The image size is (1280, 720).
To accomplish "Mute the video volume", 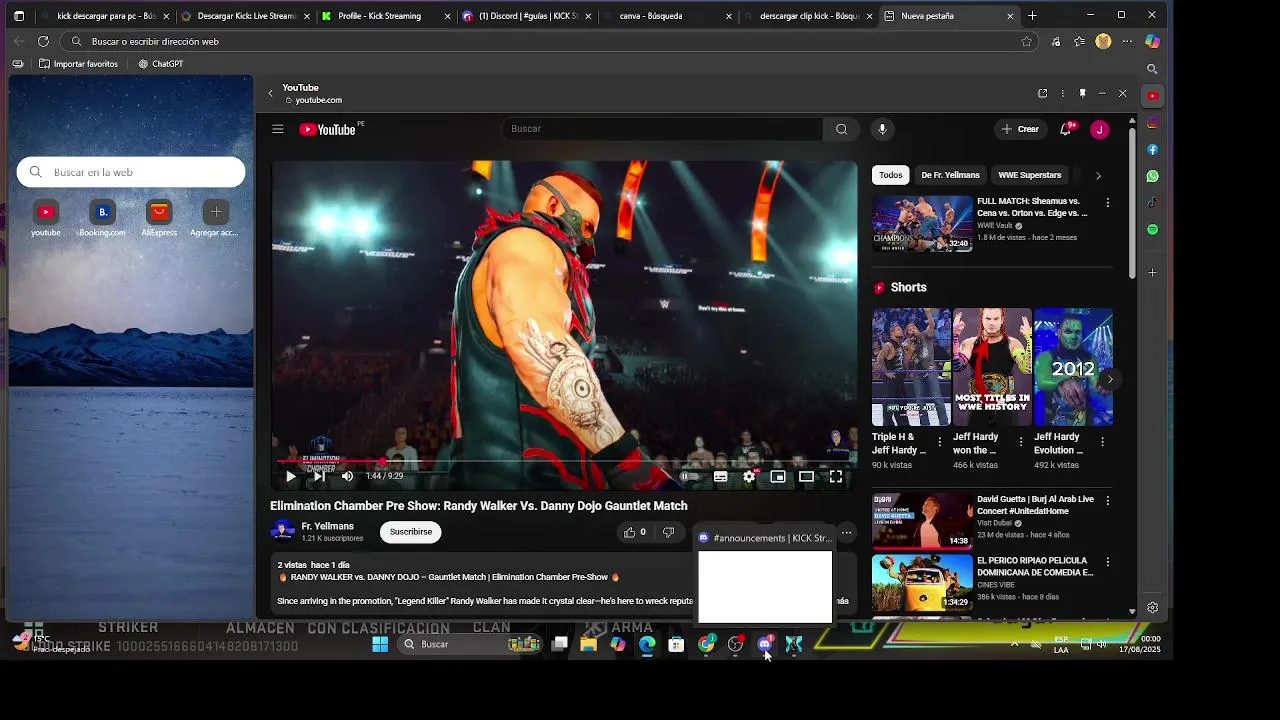I will 347,477.
